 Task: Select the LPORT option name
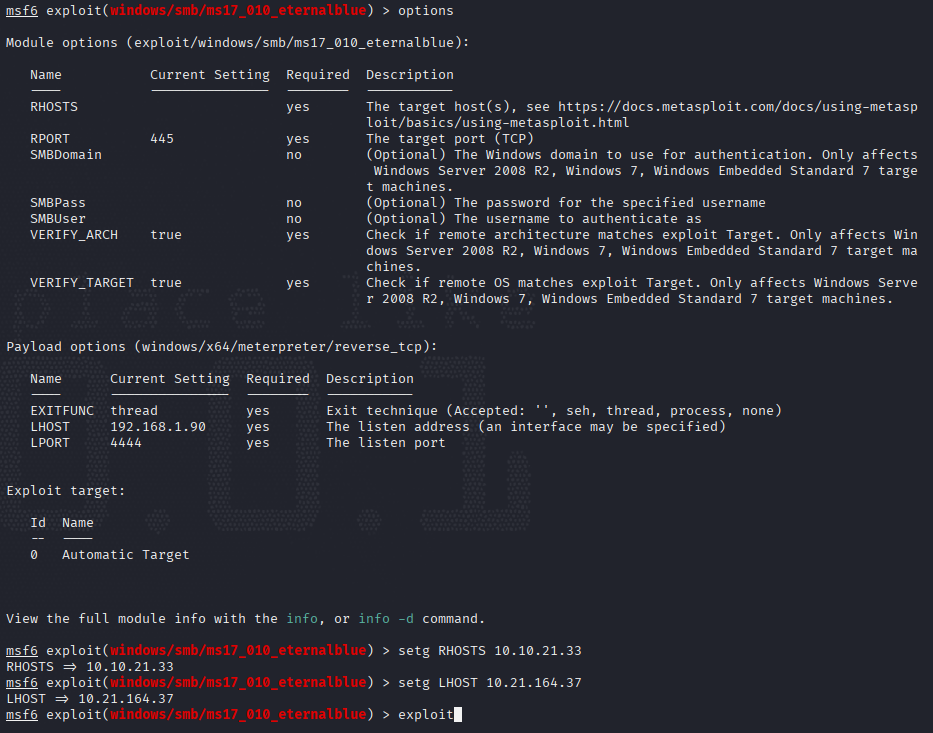50,443
